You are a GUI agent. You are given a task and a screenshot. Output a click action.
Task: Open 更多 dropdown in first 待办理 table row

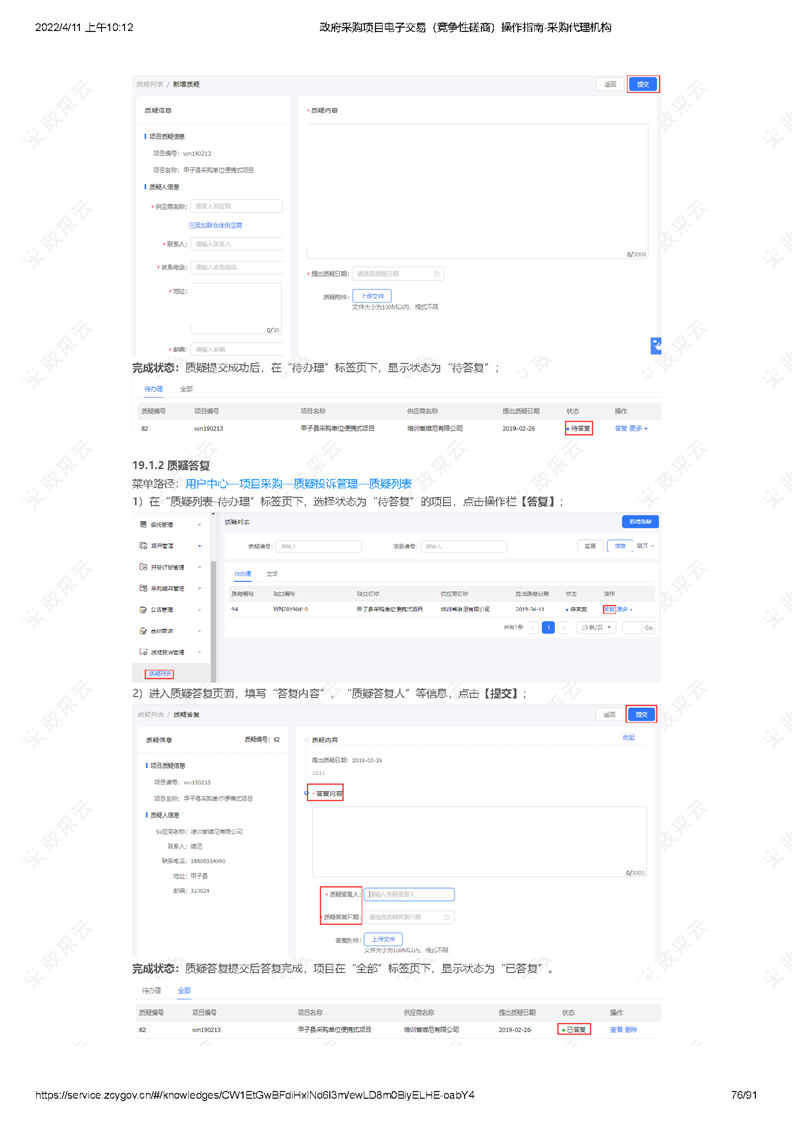tap(638, 428)
